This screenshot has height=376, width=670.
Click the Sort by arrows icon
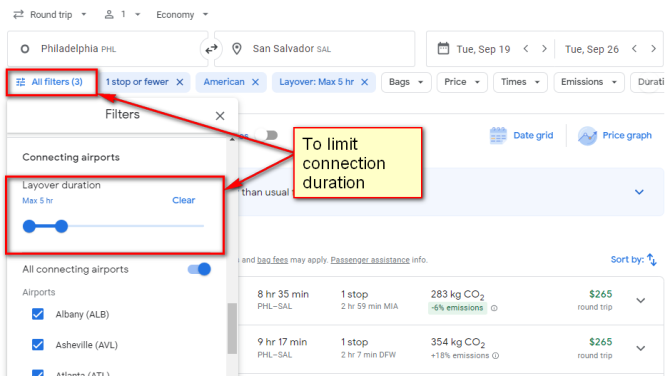pos(652,259)
